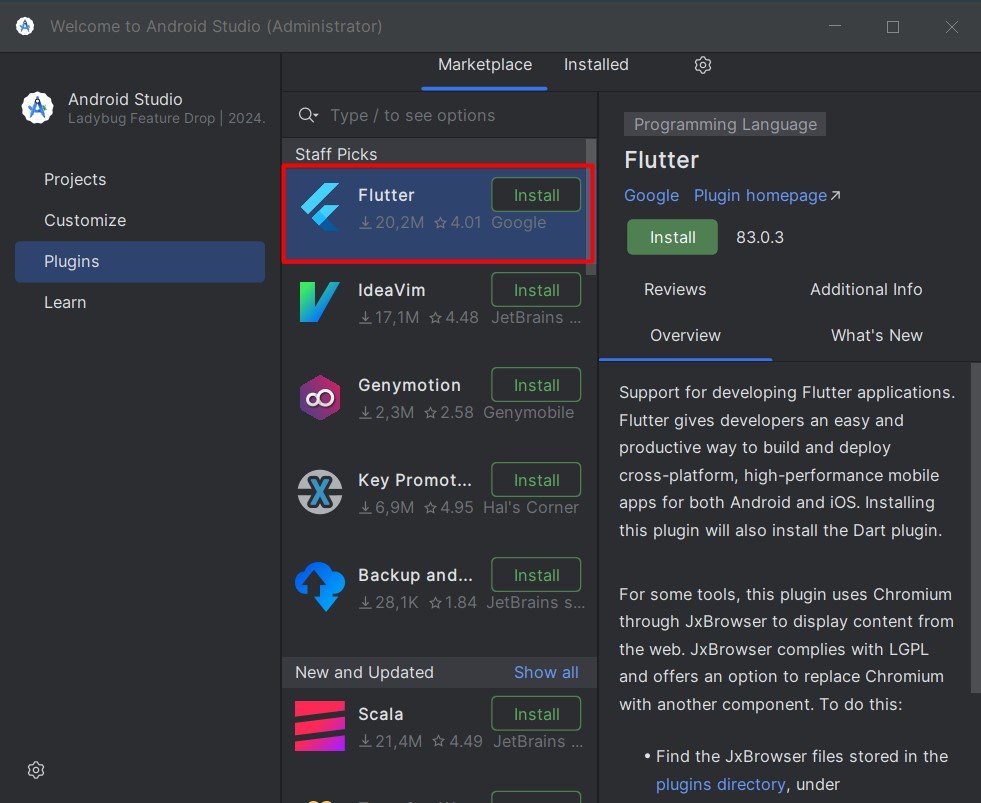Viewport: 981px width, 803px height.
Task: Select the Scala plugin name
Action: (380, 714)
